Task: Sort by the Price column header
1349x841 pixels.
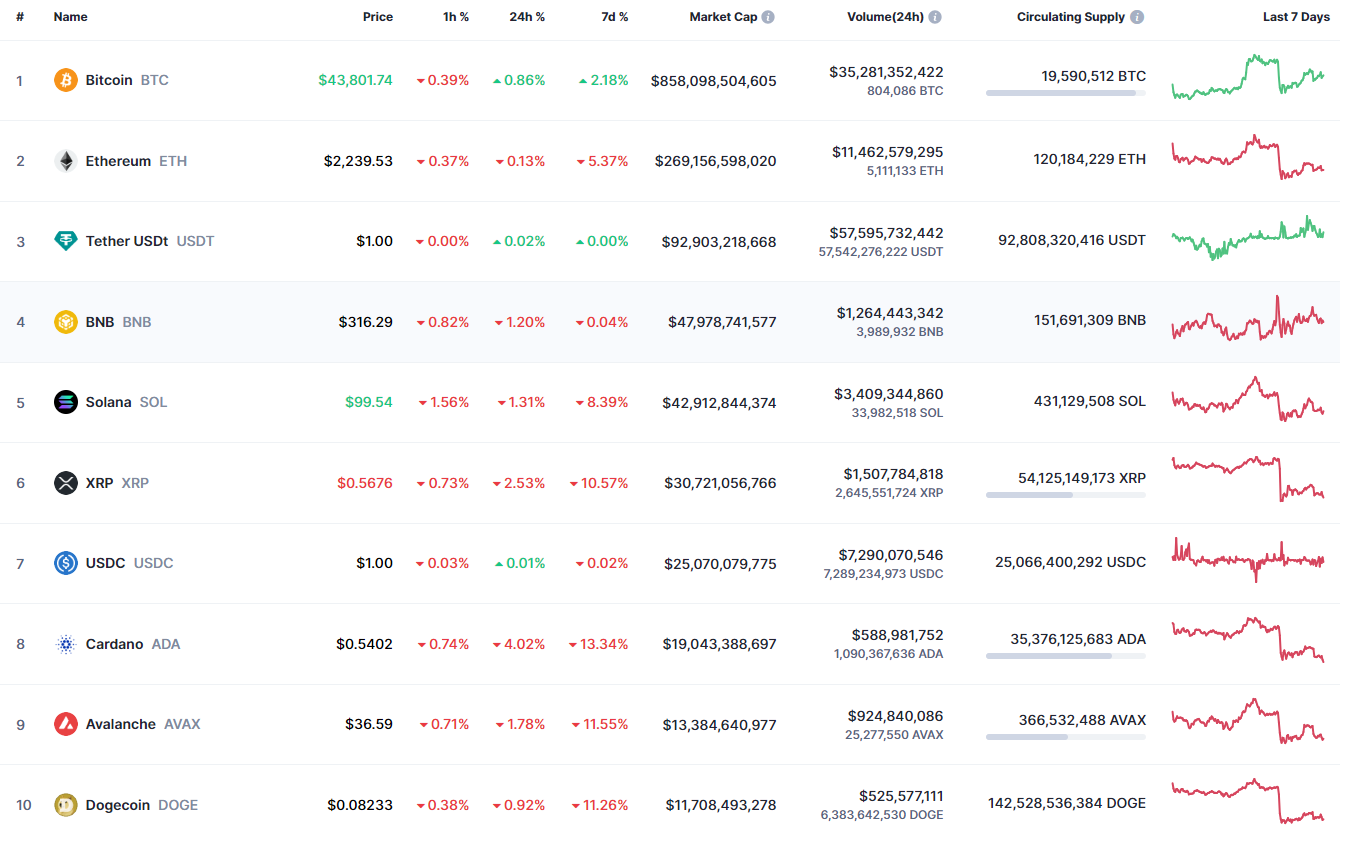Action: [377, 17]
